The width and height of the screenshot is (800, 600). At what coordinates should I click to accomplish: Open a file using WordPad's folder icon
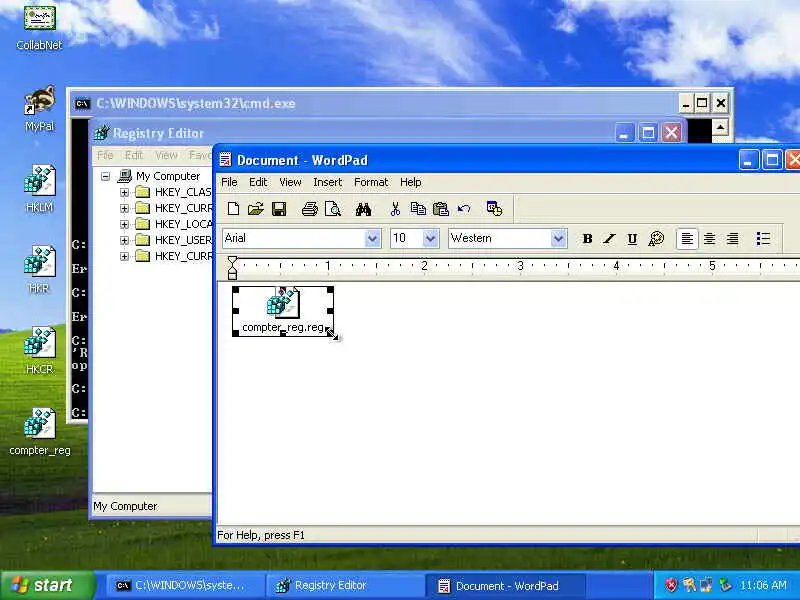256,209
